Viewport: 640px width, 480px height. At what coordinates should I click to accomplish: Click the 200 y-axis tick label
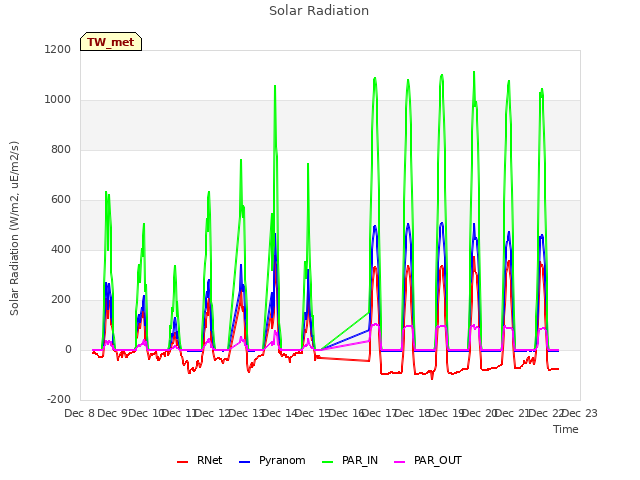(x=61, y=300)
